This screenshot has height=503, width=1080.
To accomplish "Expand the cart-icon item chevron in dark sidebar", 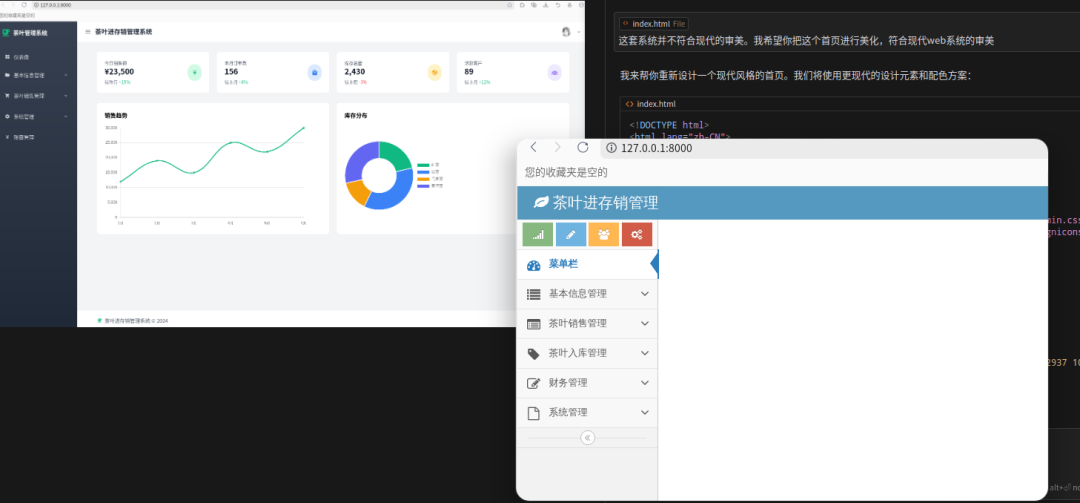I will 66,96.
